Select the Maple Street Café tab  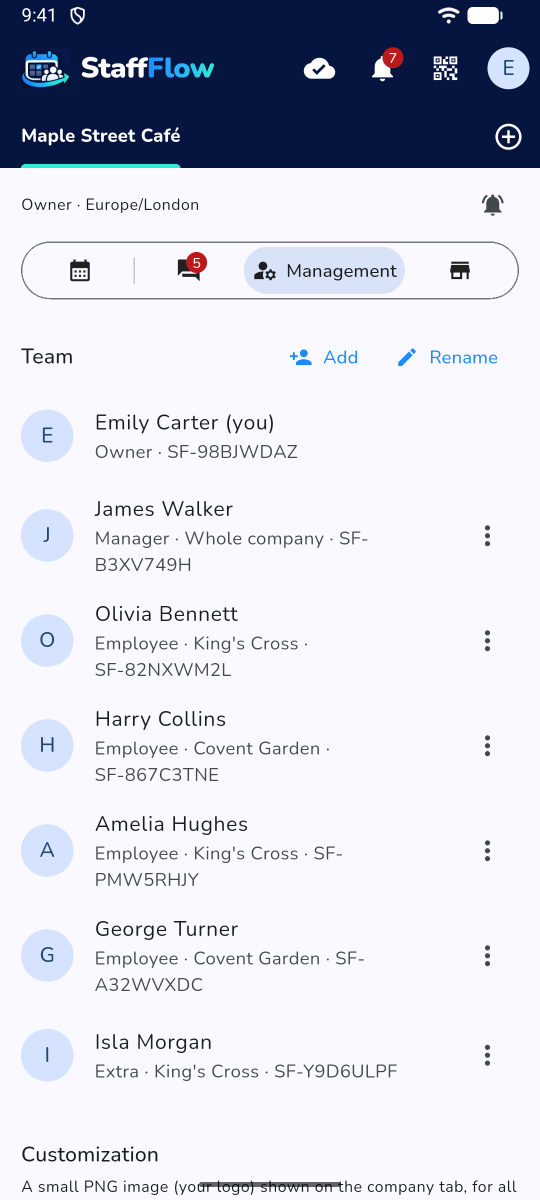pos(101,136)
